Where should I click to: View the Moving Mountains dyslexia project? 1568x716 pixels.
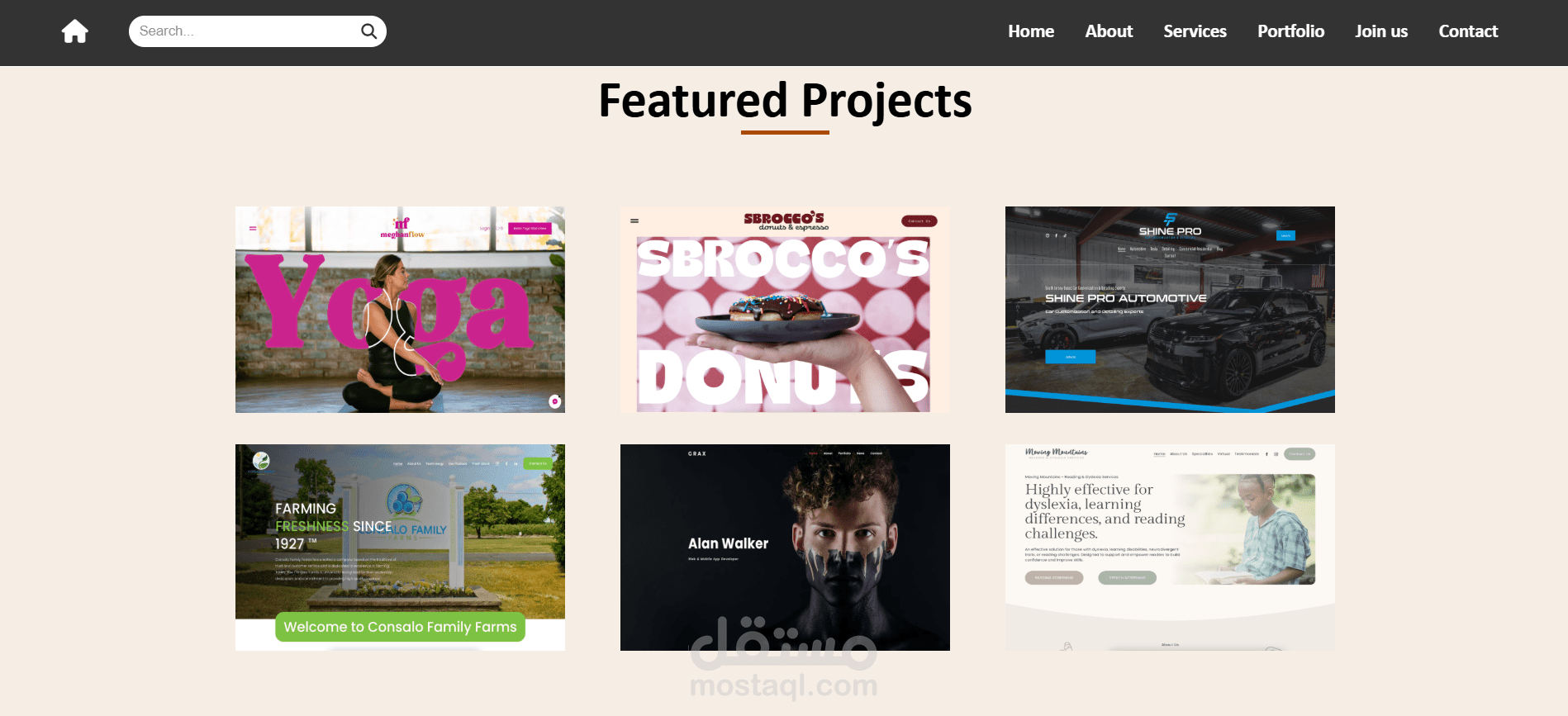click(1170, 548)
